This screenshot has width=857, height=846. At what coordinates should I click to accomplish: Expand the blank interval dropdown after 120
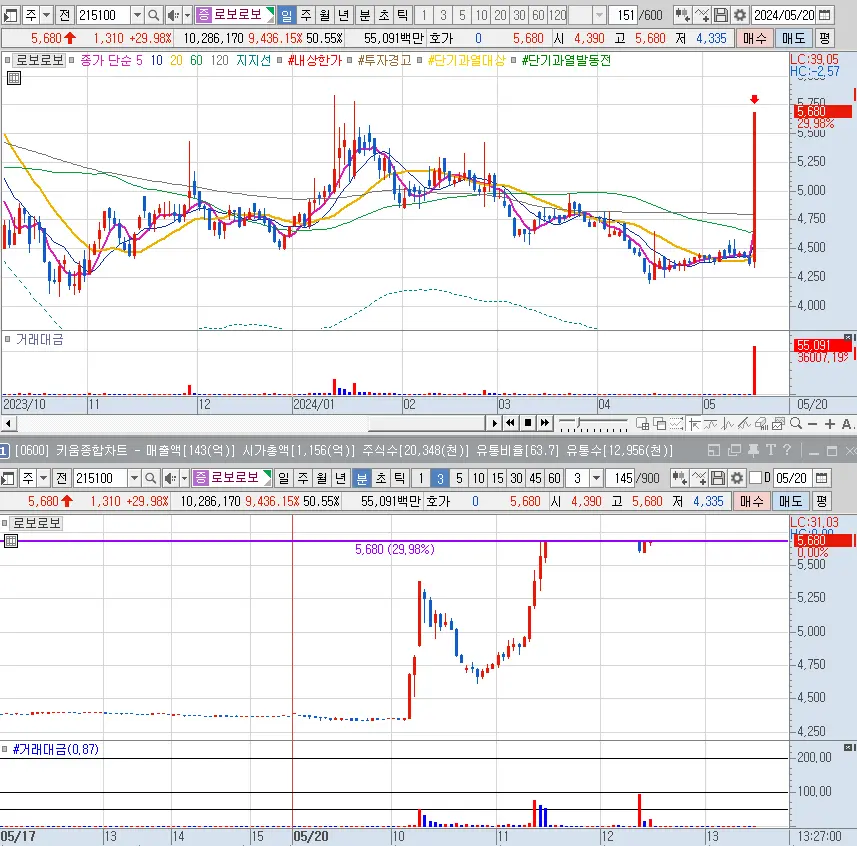tap(600, 15)
